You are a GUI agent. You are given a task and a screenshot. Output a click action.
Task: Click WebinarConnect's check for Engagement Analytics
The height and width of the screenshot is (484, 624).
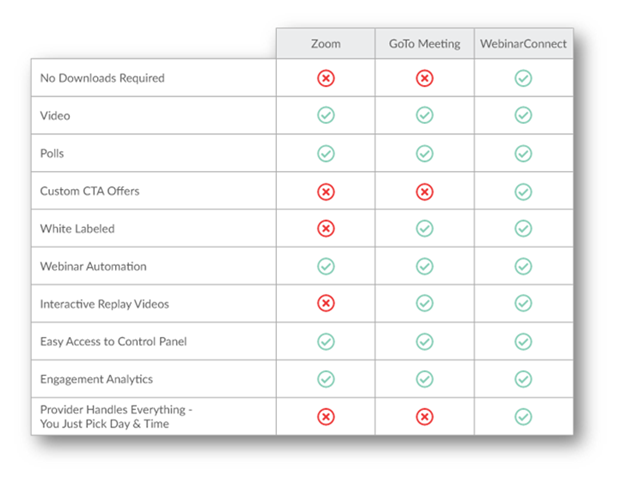(x=523, y=379)
